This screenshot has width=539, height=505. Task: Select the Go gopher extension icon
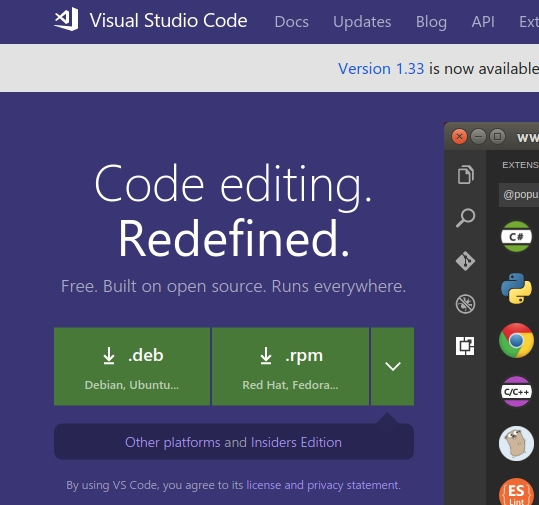coord(516,443)
